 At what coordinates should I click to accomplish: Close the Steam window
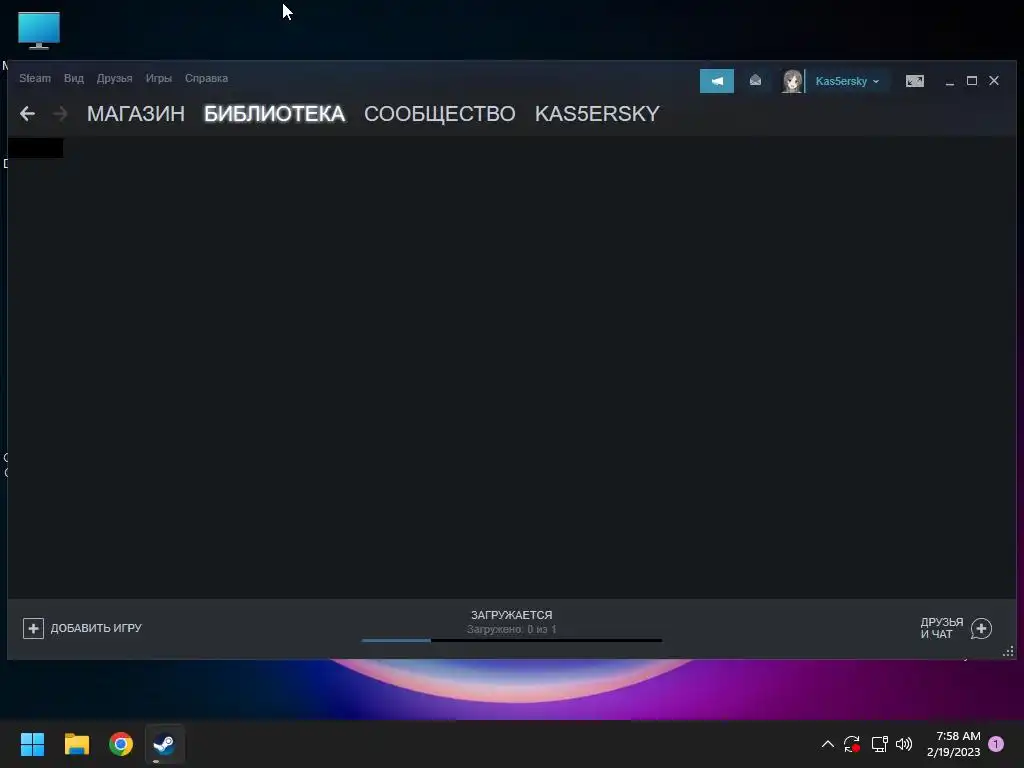pos(994,80)
